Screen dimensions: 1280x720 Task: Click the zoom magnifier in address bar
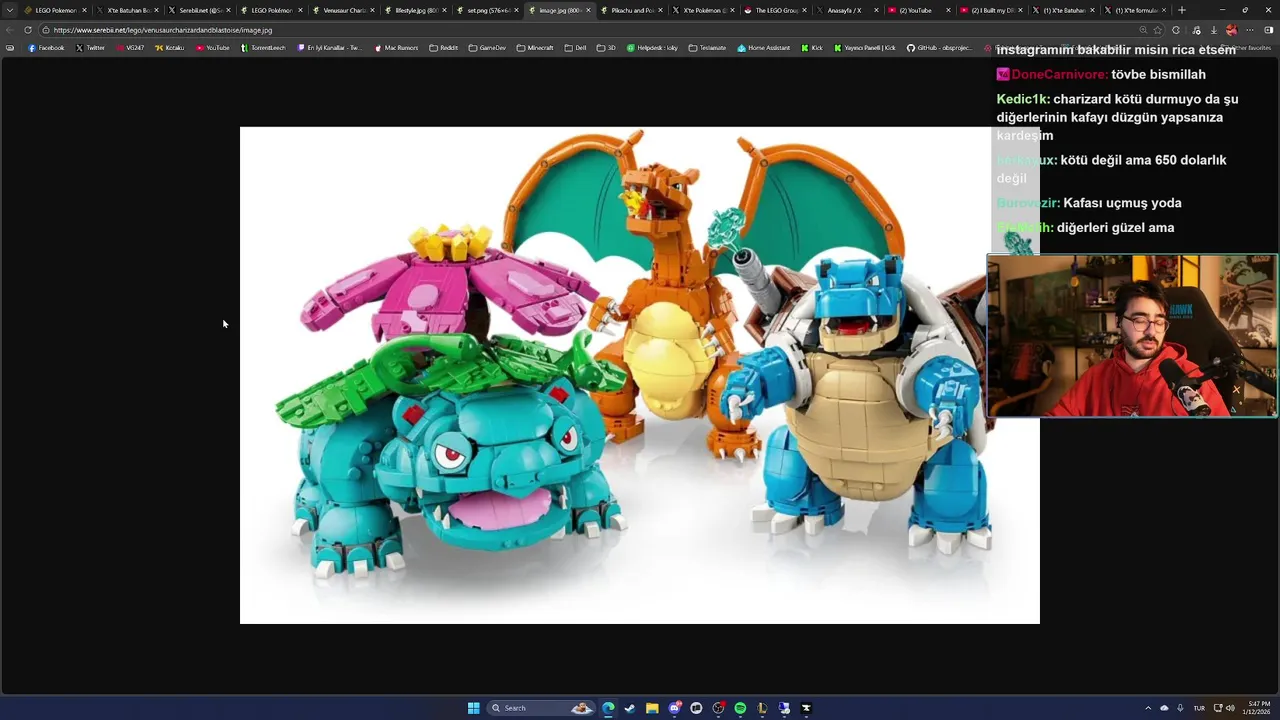(1143, 30)
